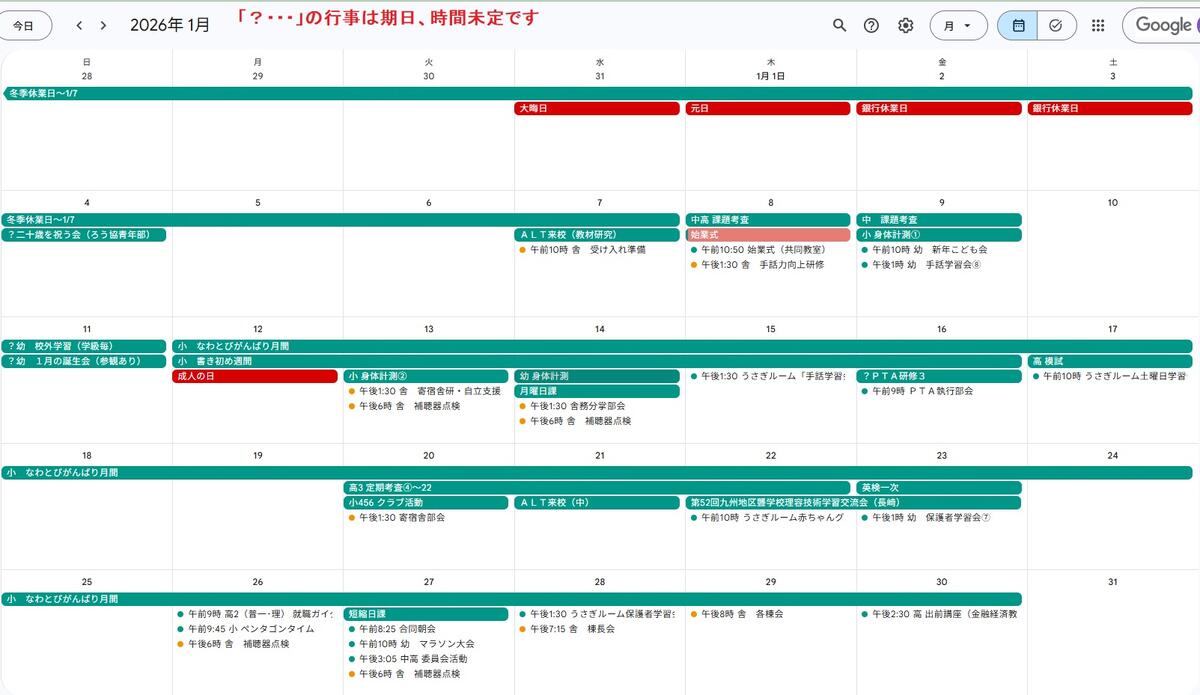Go to next month arrow

[102, 25]
